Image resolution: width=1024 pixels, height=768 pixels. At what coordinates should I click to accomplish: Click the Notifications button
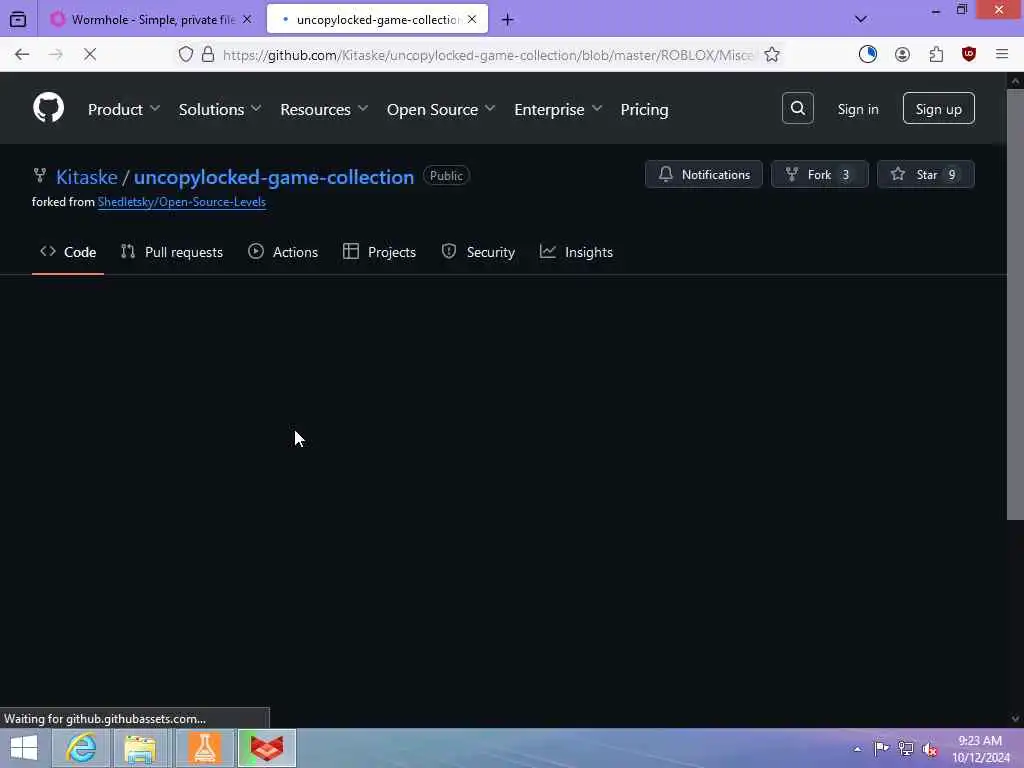[x=703, y=174]
